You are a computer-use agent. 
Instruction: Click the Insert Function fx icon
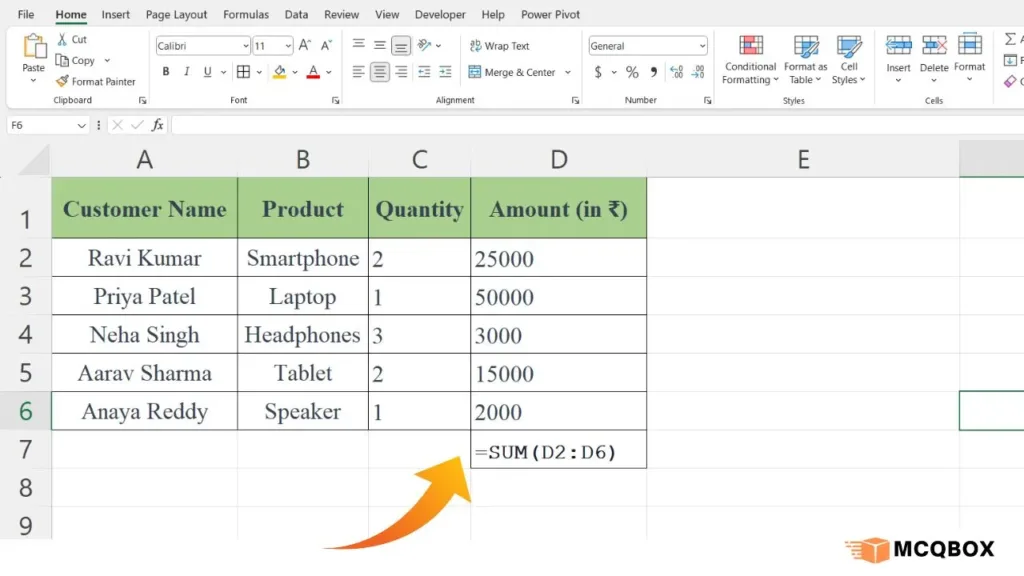click(157, 125)
